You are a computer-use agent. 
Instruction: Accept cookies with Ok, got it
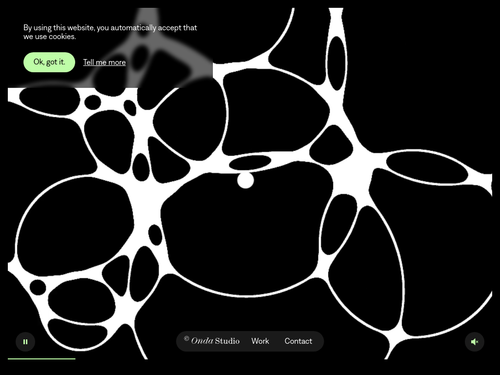click(x=49, y=62)
